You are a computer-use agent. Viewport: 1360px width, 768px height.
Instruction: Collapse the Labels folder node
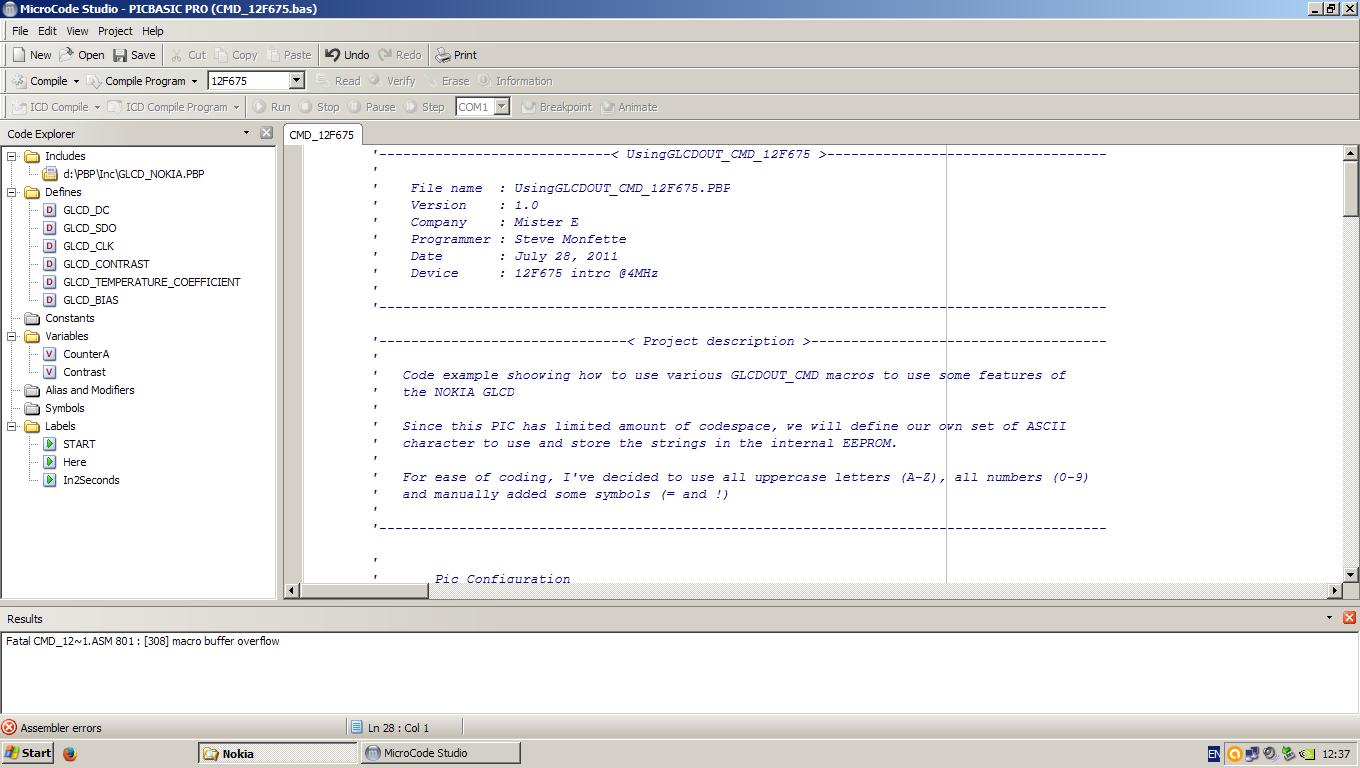click(12, 426)
